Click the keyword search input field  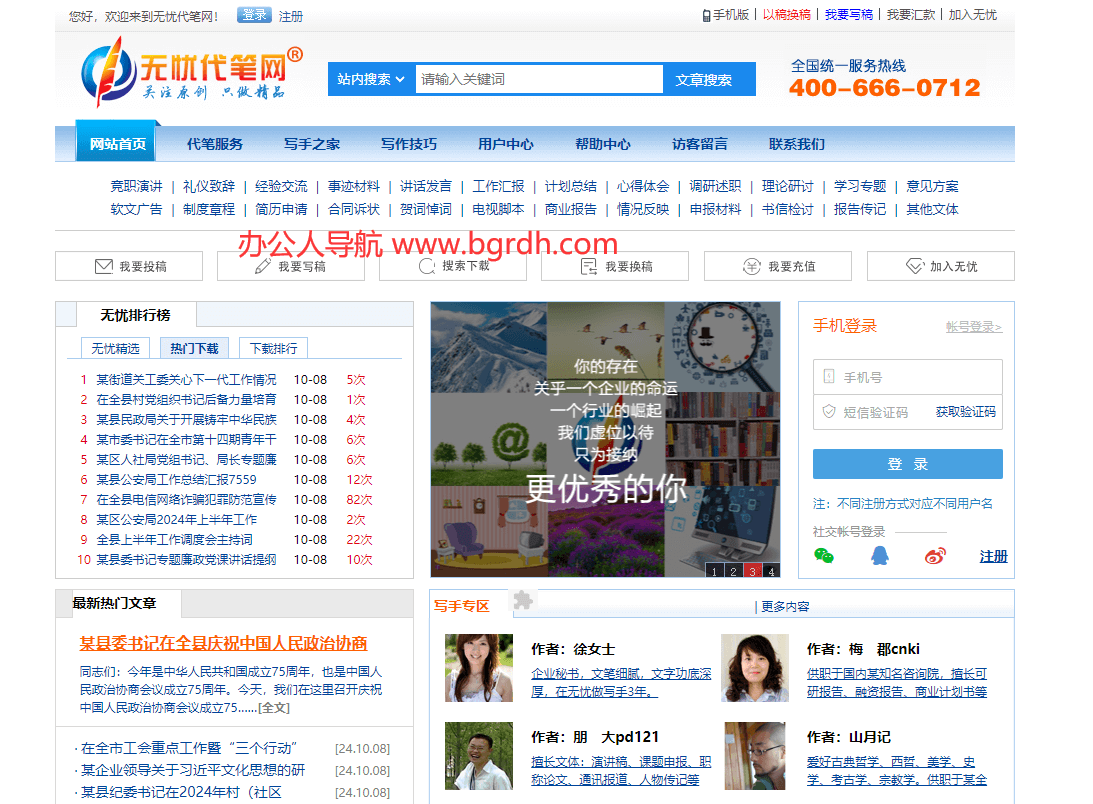click(539, 79)
